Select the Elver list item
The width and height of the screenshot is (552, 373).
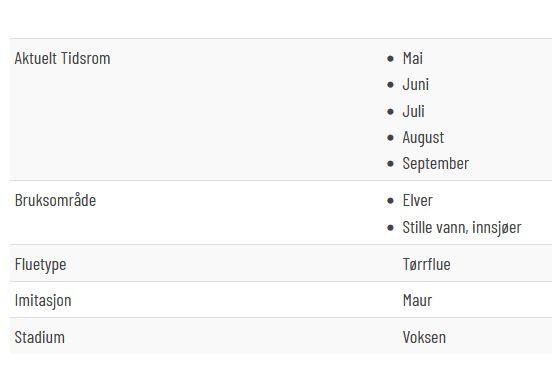tap(418, 201)
